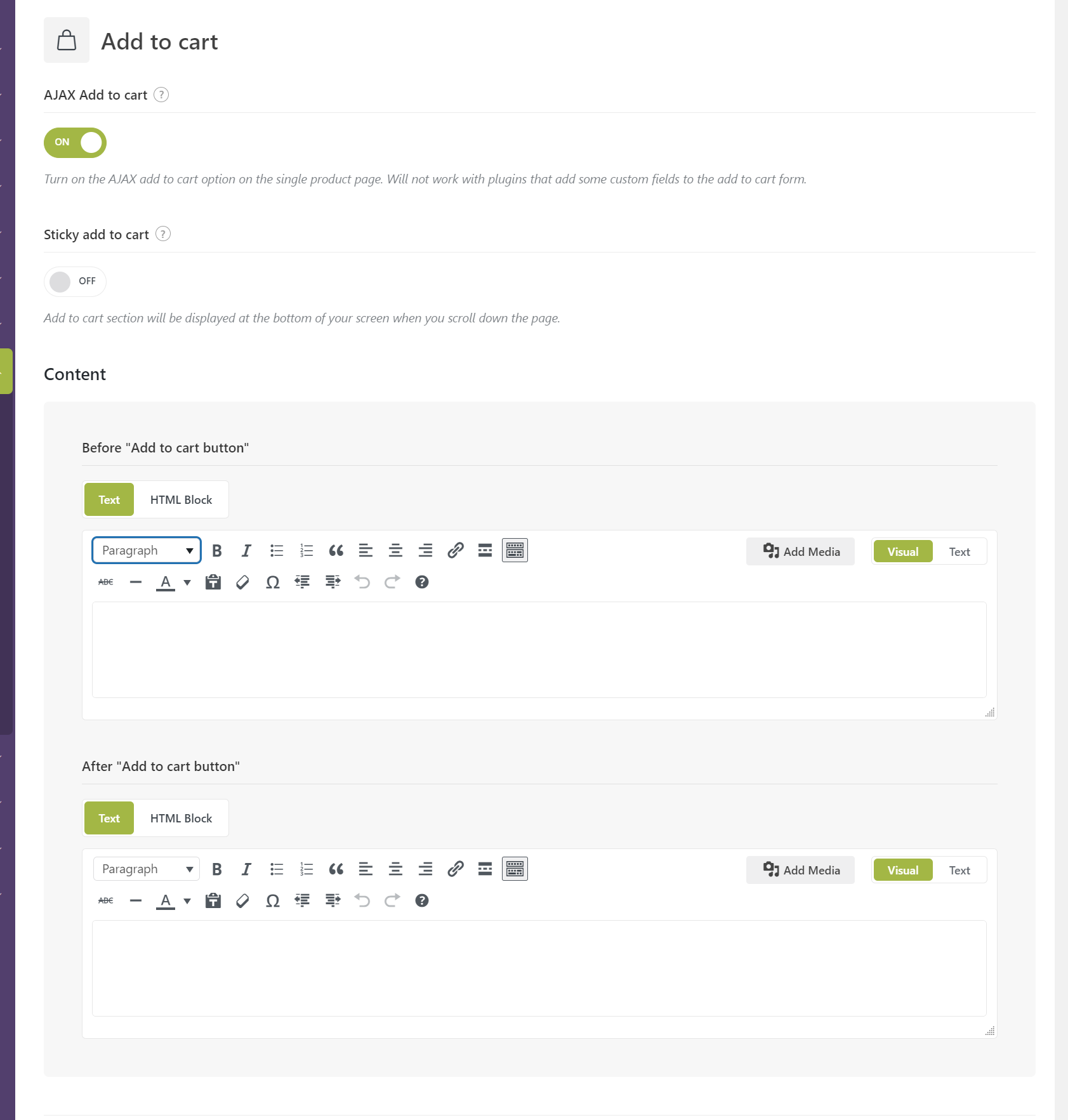Click the help icon beside AJAX Add to cart
Image resolution: width=1068 pixels, height=1120 pixels.
point(161,95)
